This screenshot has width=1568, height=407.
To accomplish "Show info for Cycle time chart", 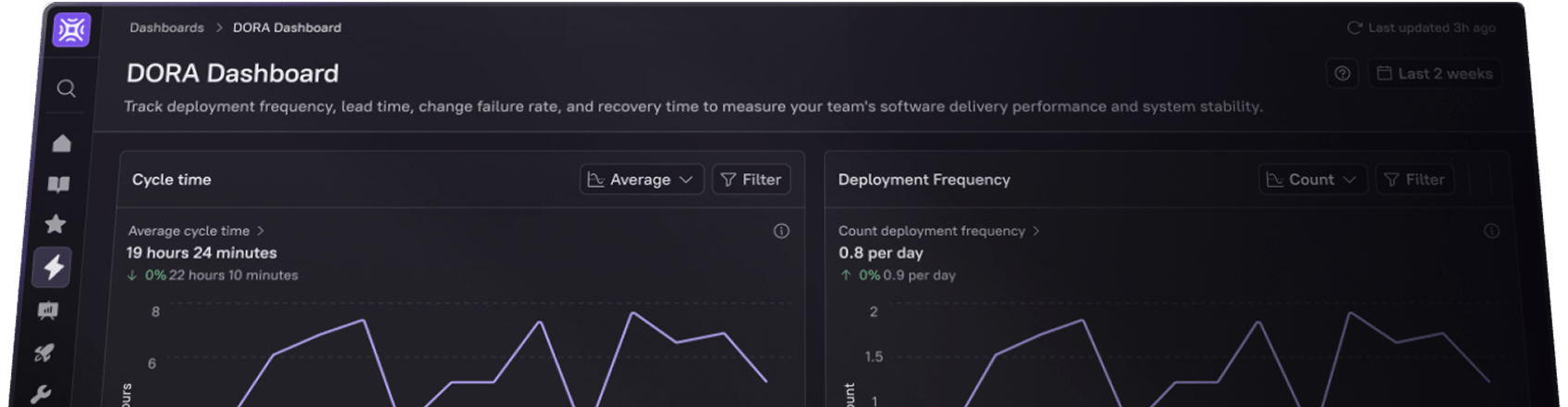I will (x=781, y=231).
